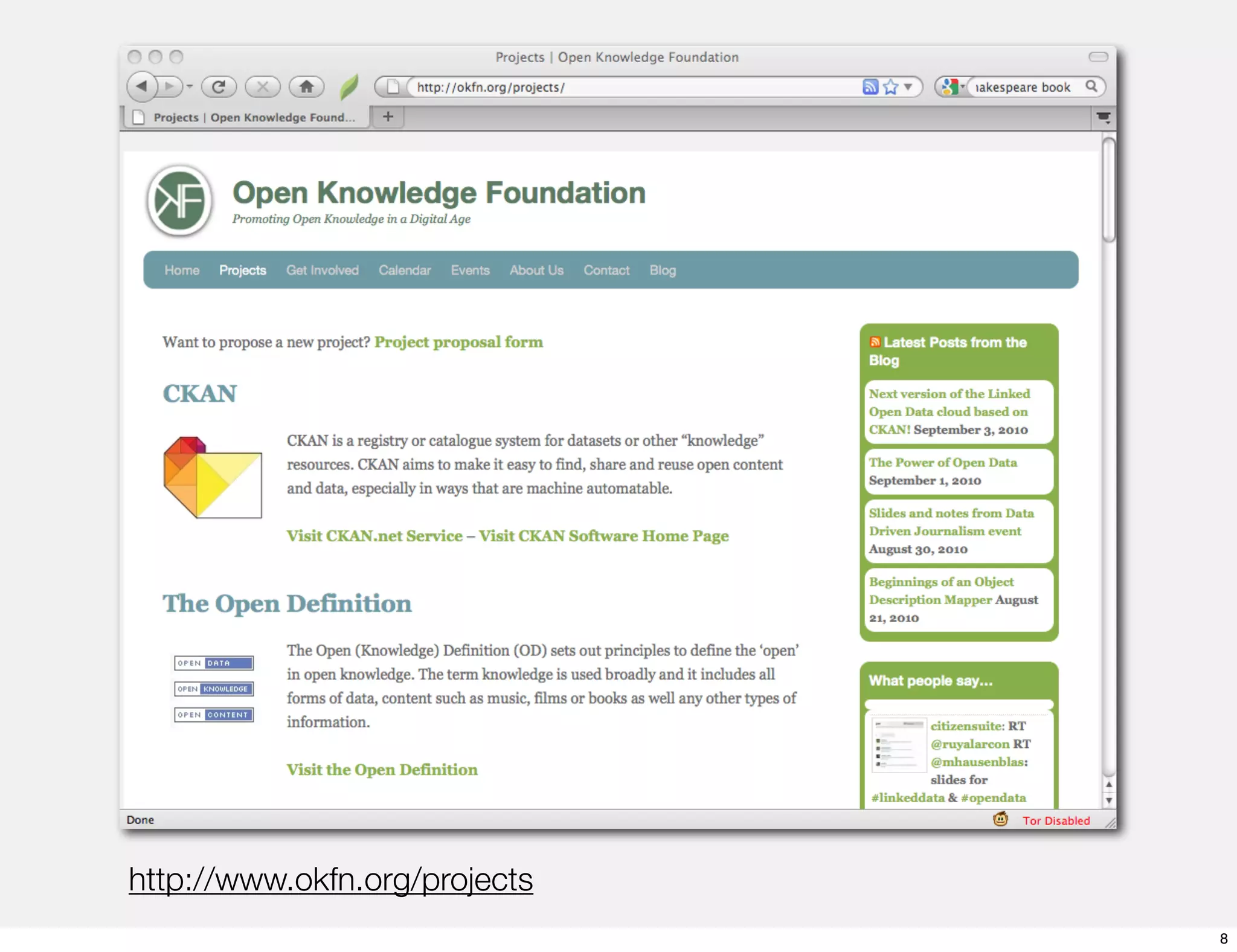The image size is (1237, 952).
Task: Click the green leaf toolbar icon
Action: coord(349,86)
